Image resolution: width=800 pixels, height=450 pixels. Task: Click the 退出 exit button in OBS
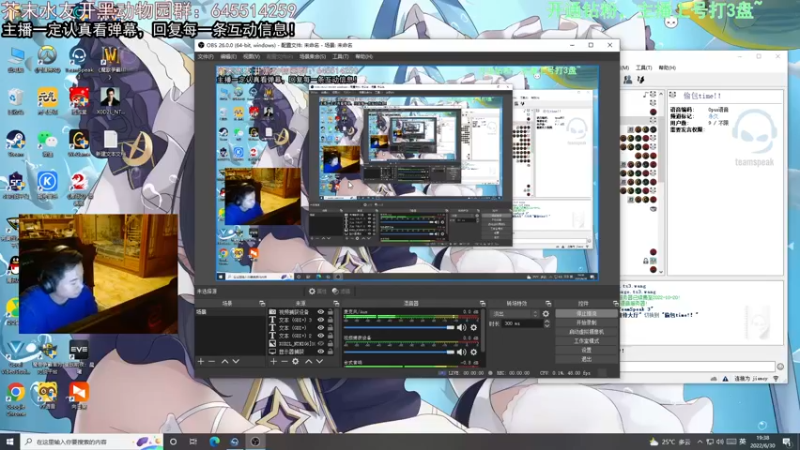click(586, 359)
